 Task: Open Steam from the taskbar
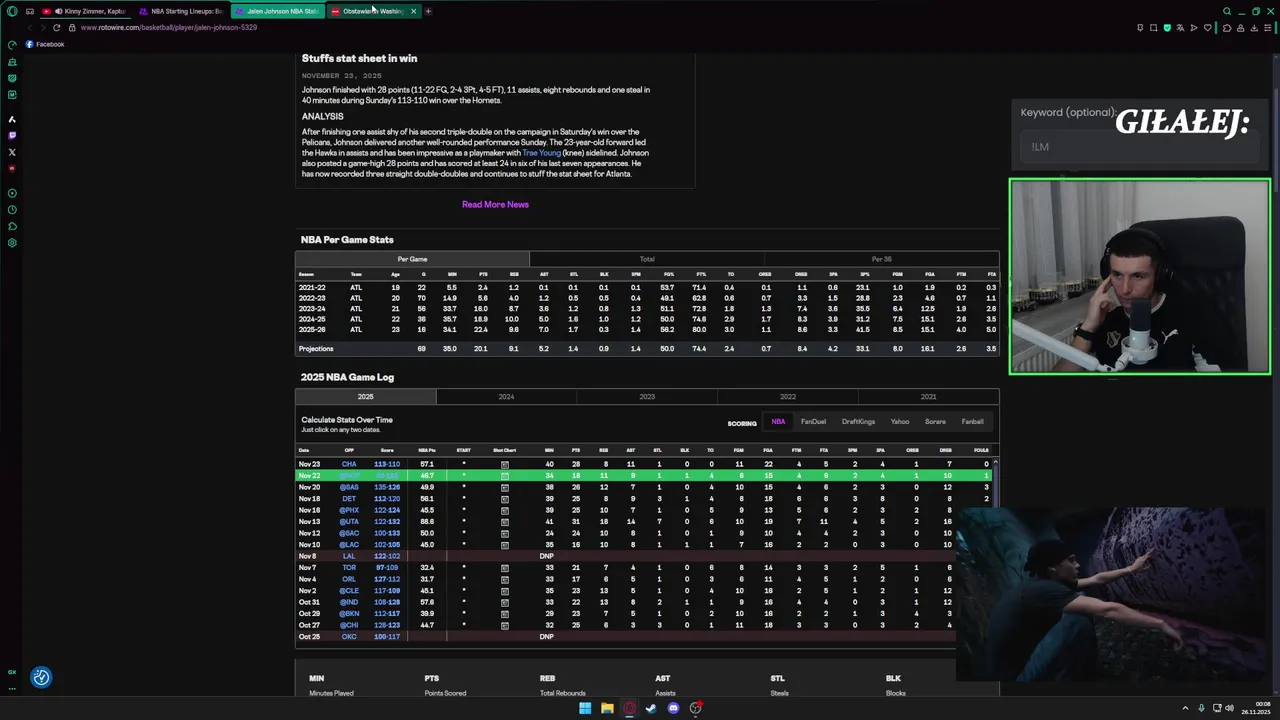point(651,708)
